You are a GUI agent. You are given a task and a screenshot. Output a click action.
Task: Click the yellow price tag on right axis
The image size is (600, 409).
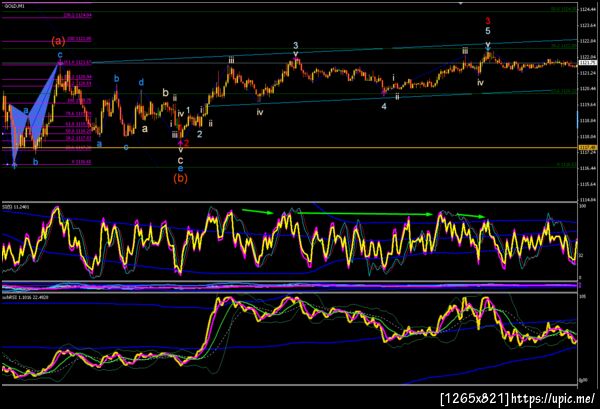(x=588, y=148)
